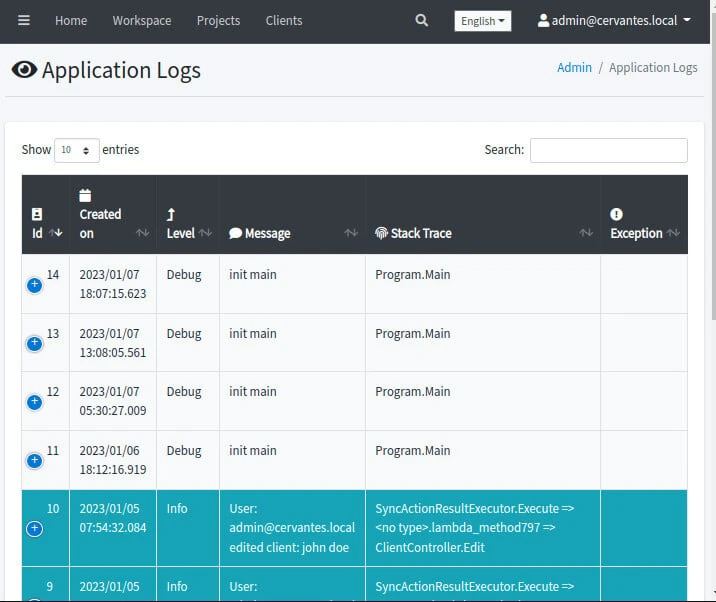Open the Projects nav item
The image size is (716, 602).
click(218, 21)
